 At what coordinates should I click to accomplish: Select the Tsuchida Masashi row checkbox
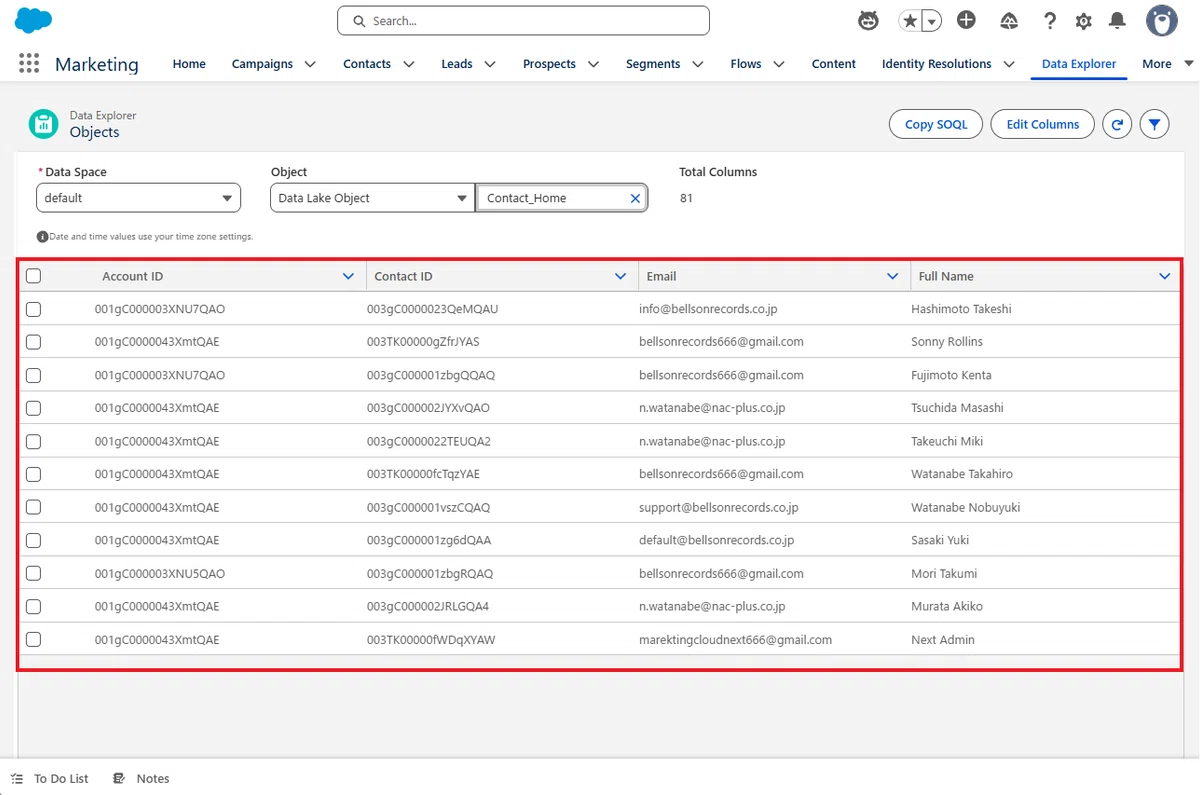pyautogui.click(x=33, y=408)
